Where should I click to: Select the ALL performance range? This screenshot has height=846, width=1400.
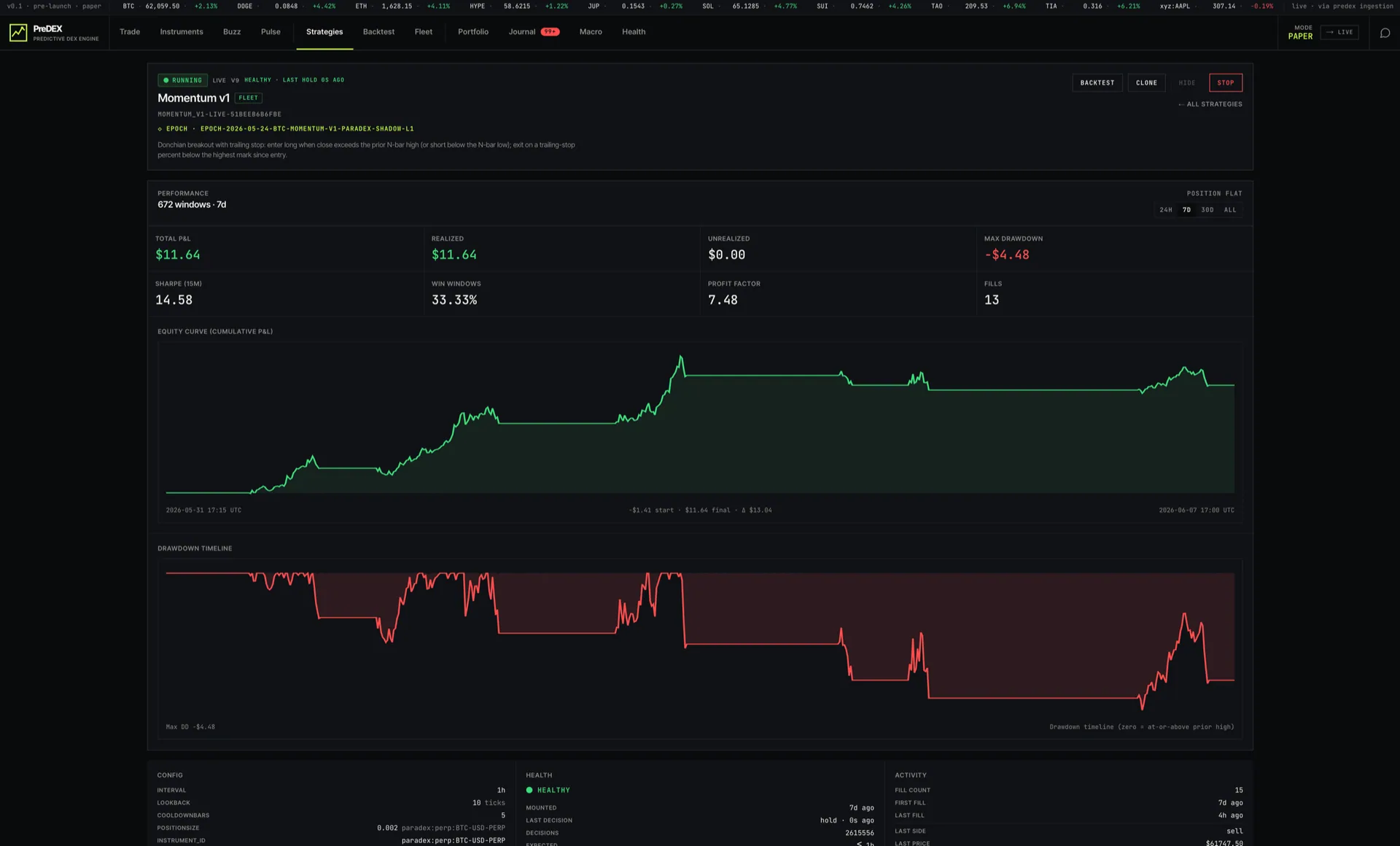click(1230, 210)
